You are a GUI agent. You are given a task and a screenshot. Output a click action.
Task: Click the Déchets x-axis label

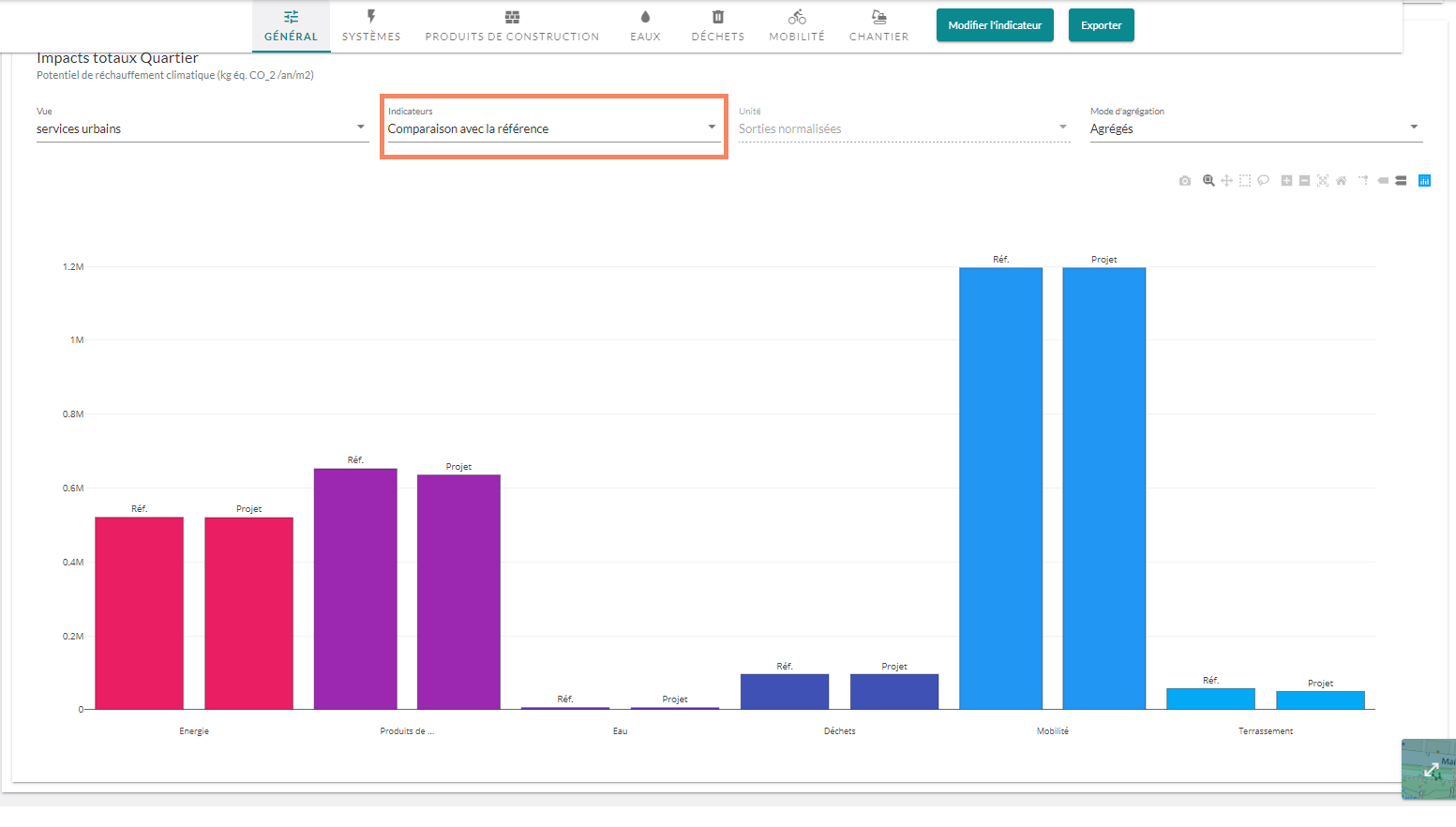tap(839, 731)
